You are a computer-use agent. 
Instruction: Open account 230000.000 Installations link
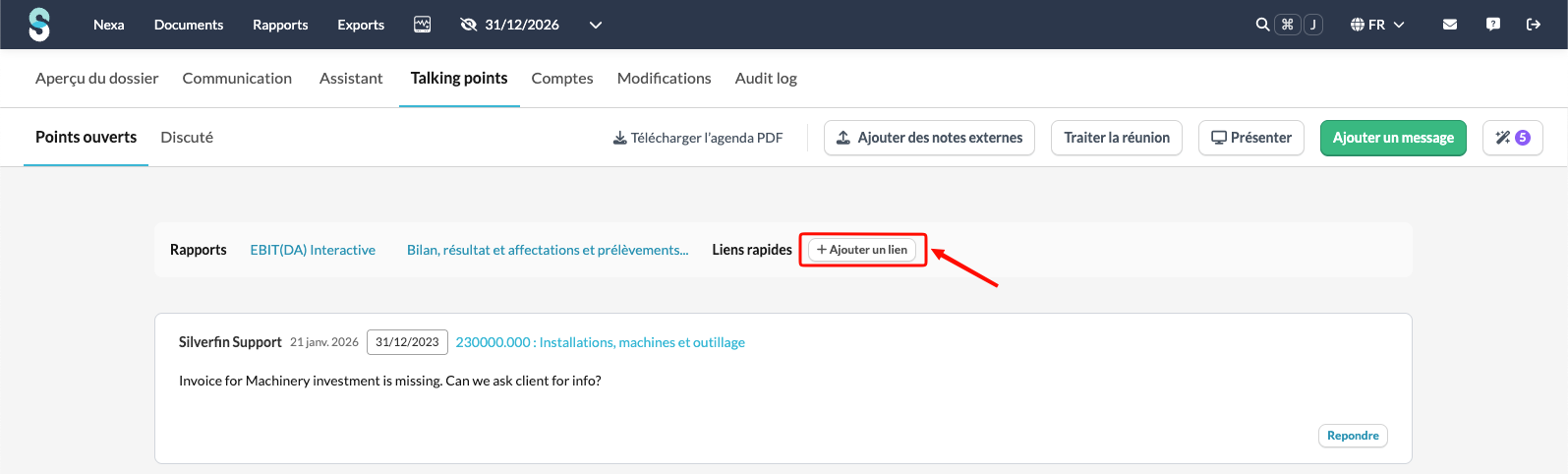(601, 342)
